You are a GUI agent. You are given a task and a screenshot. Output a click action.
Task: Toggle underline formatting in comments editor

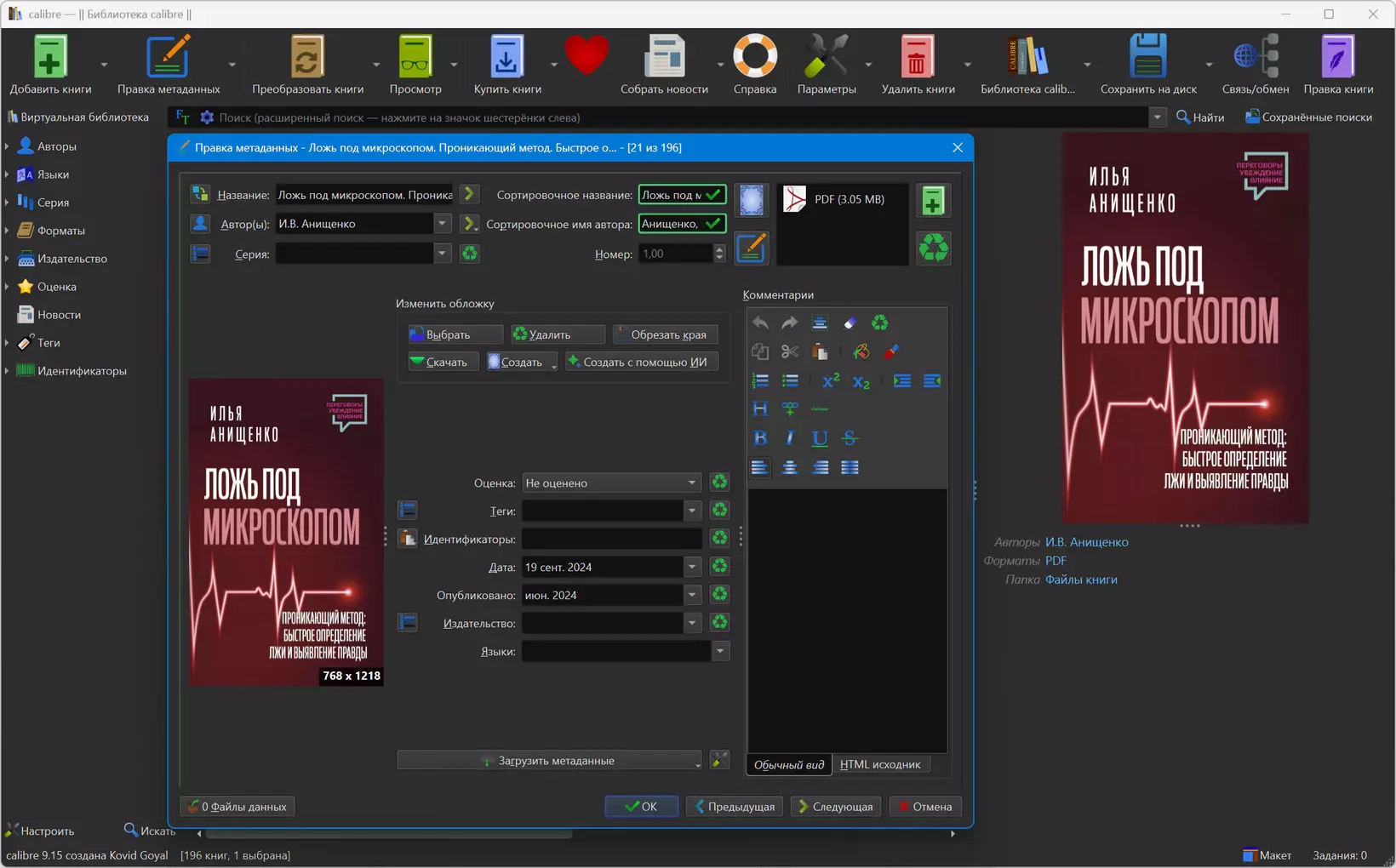(x=820, y=438)
